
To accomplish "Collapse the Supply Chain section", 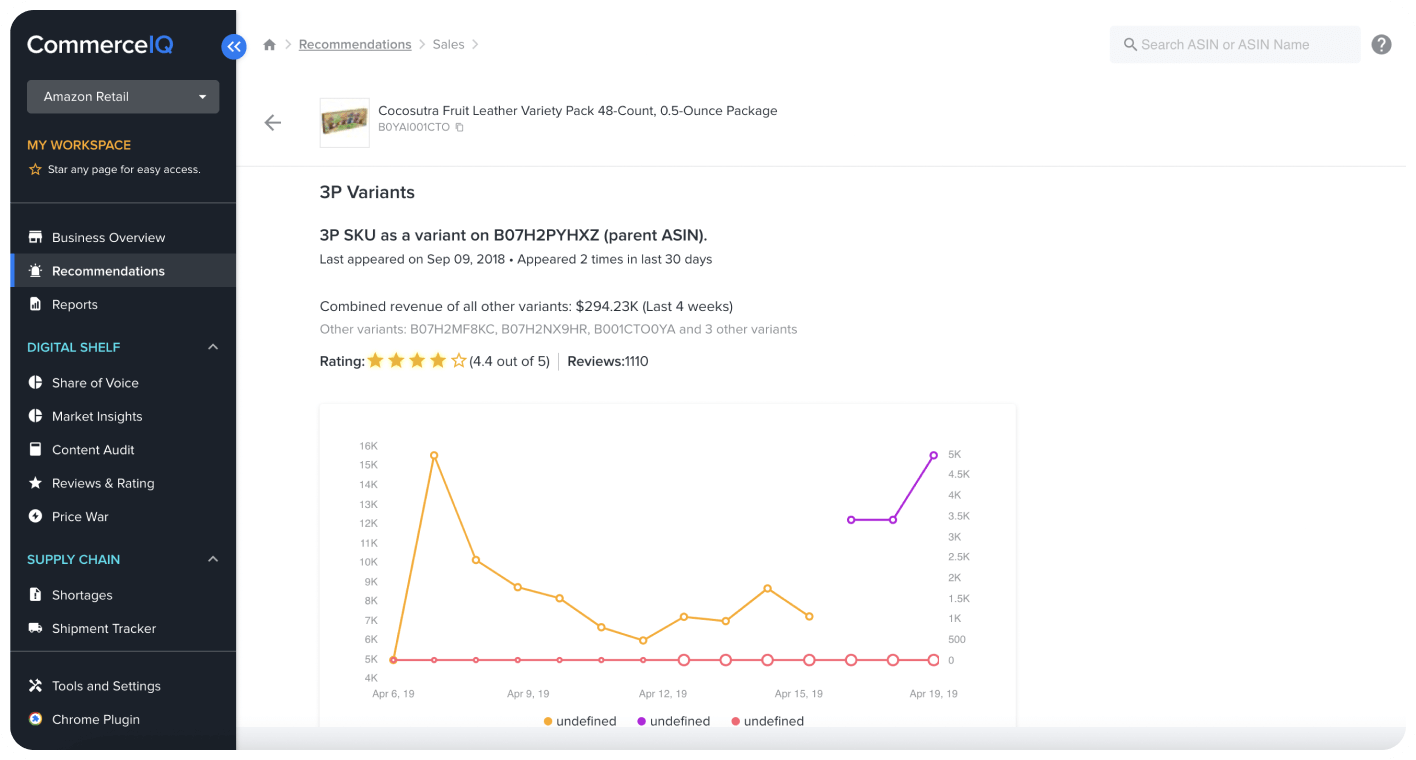I will [x=212, y=560].
